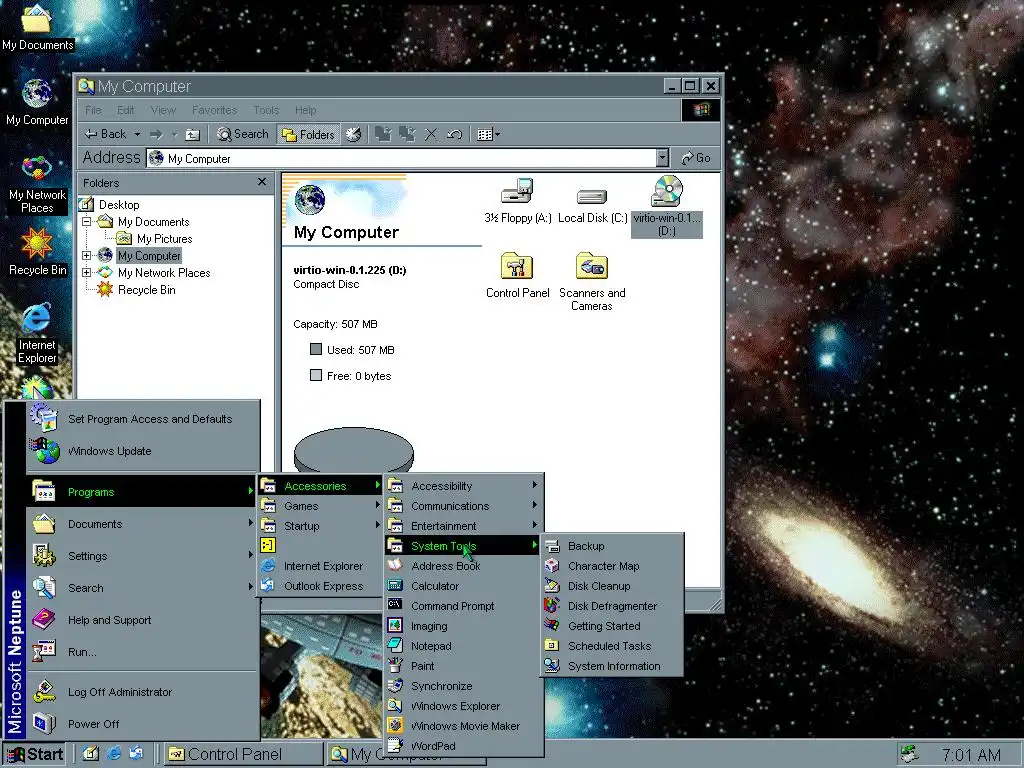Open Character Map from System Tools

pyautogui.click(x=612, y=566)
